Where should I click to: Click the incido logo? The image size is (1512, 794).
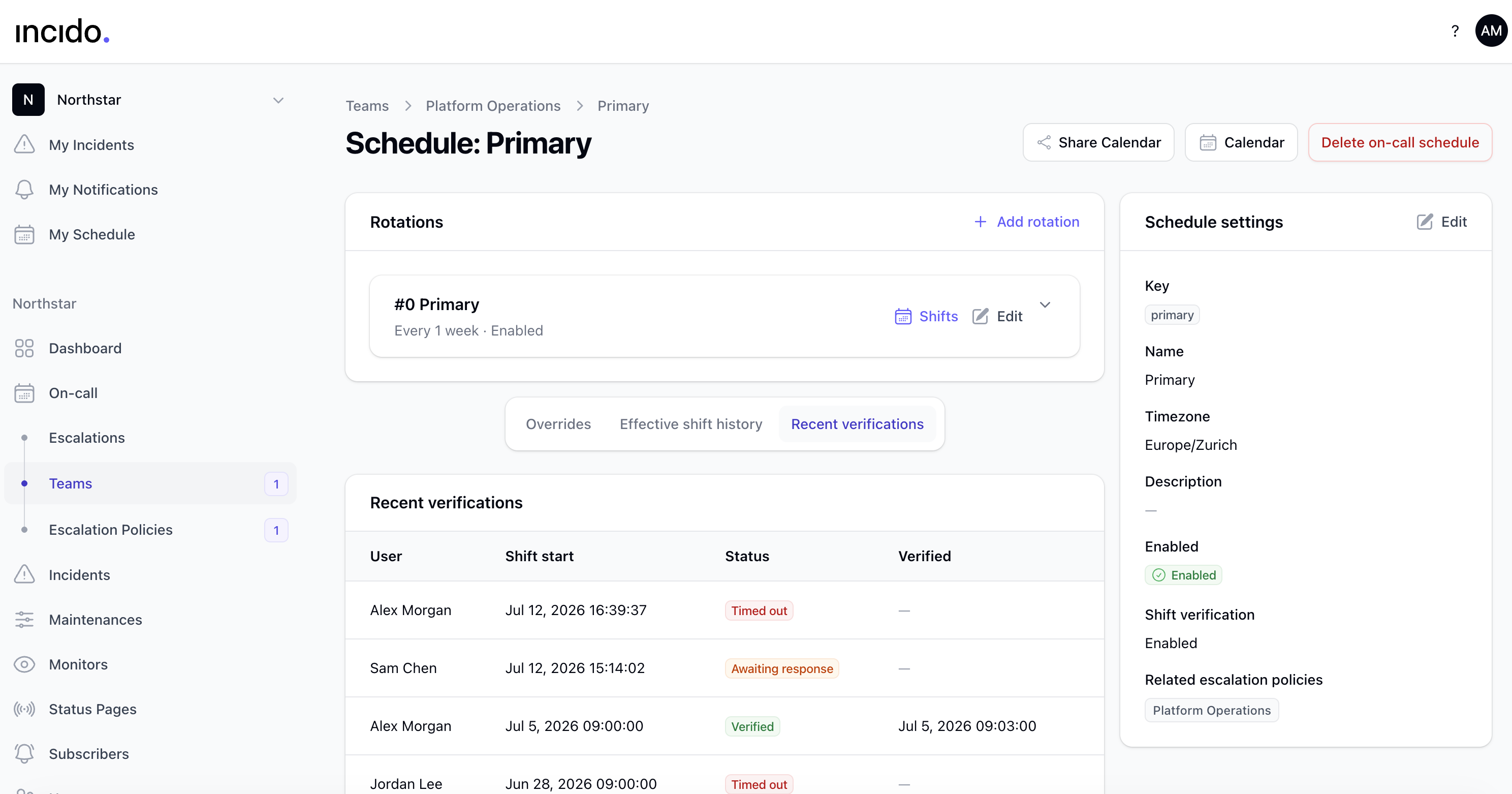click(x=62, y=31)
